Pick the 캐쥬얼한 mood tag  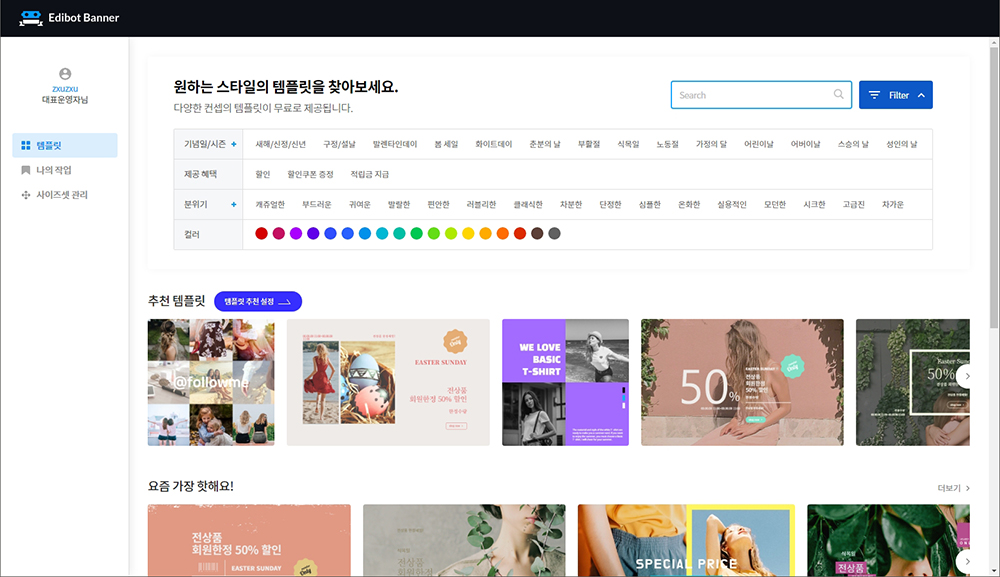point(270,205)
